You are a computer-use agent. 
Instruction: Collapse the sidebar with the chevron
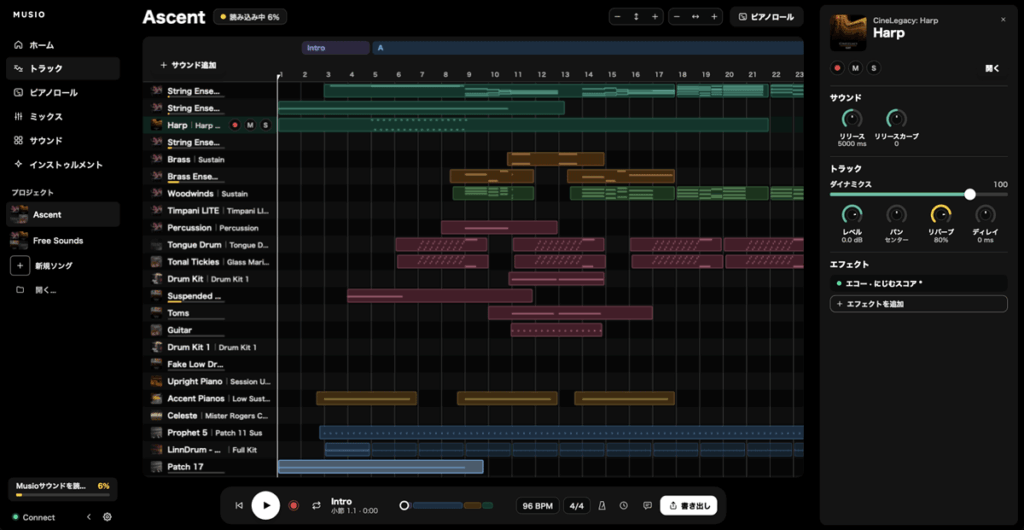pyautogui.click(x=89, y=517)
